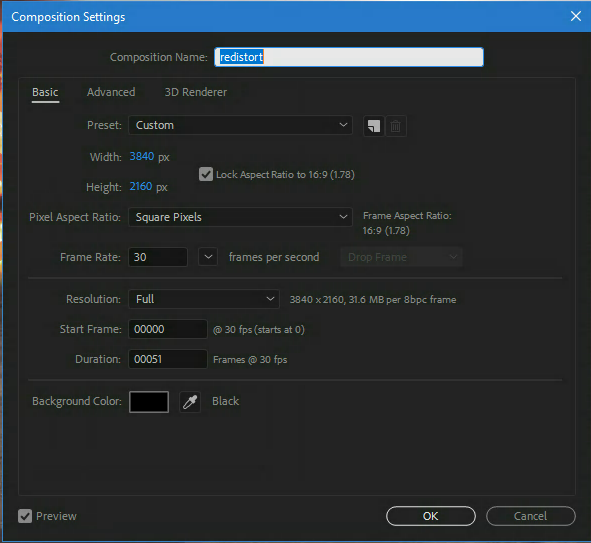
Task: Switch to the Advanced tab
Action: tap(111, 92)
